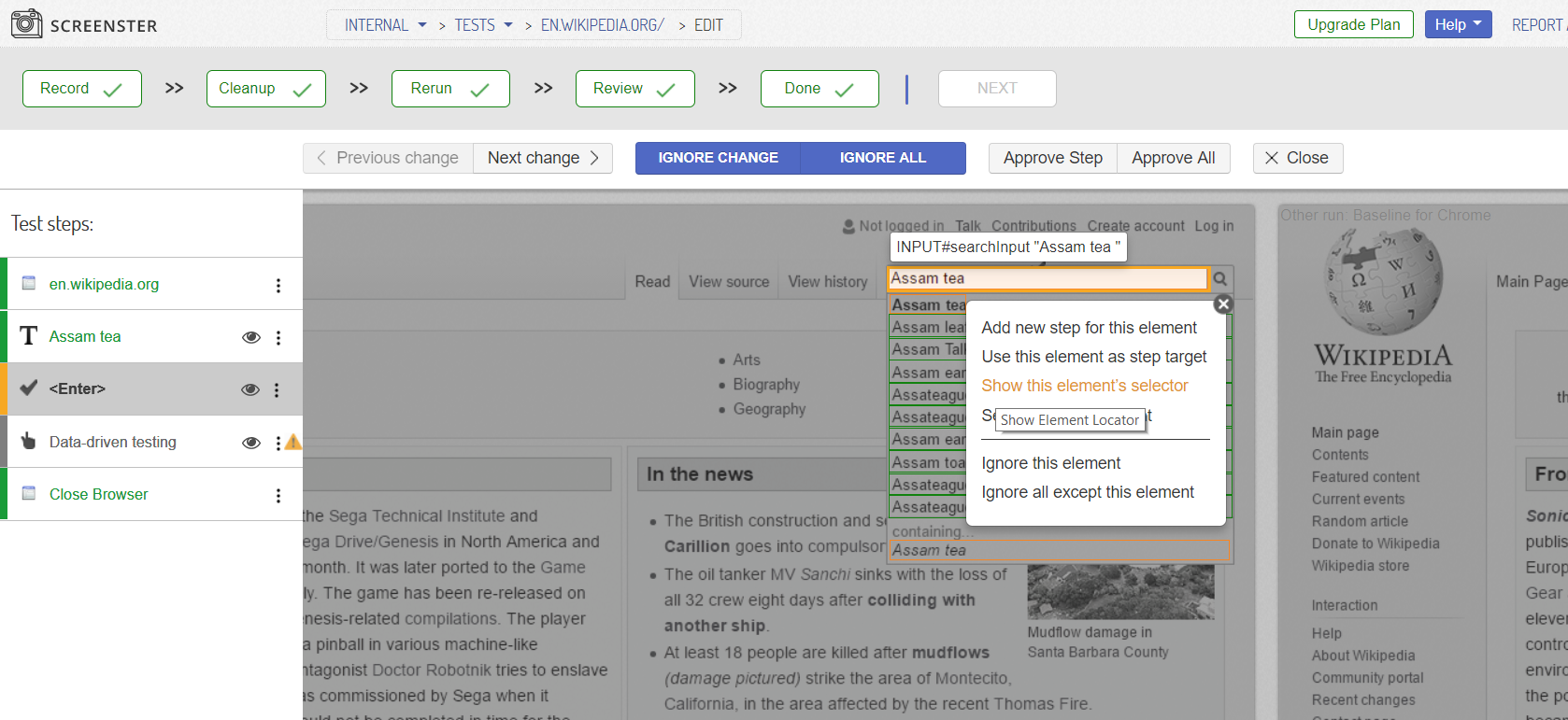Viewport: 1568px width, 720px height.
Task: Click Featured content in baseline sidebar
Action: [1365, 477]
